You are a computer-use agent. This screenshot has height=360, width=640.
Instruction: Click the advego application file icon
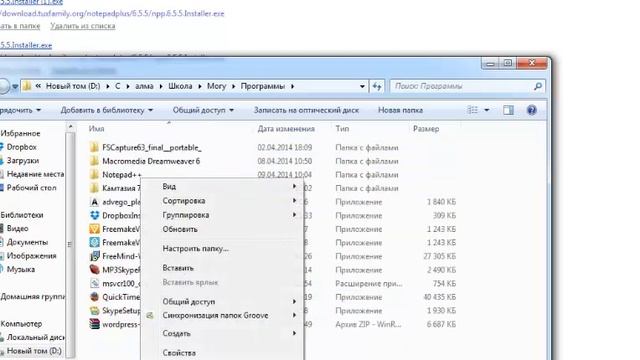pyautogui.click(x=94, y=202)
